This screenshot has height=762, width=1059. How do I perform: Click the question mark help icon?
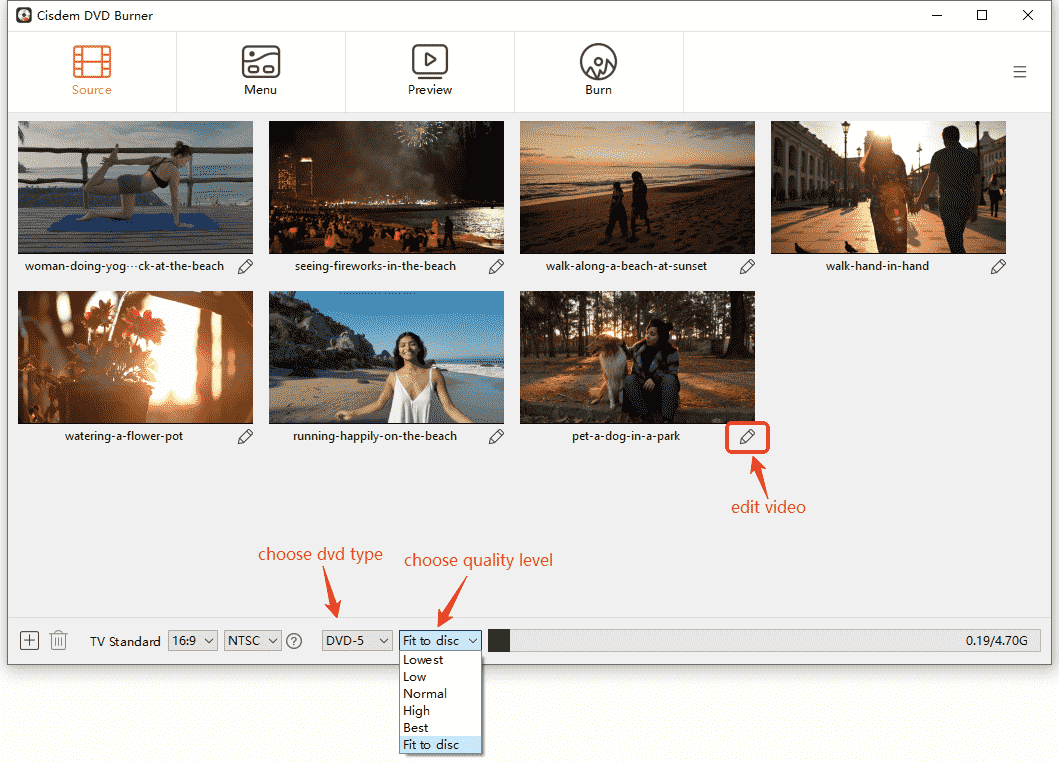point(294,640)
